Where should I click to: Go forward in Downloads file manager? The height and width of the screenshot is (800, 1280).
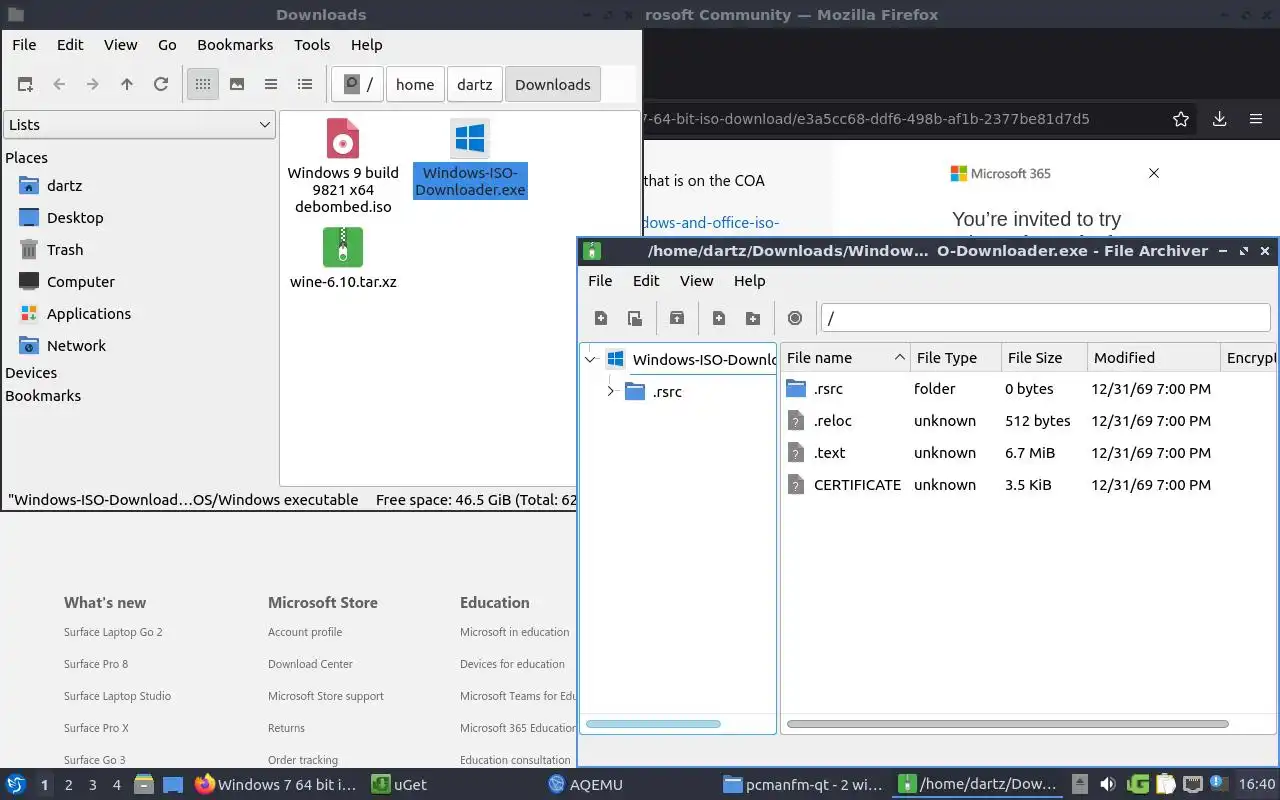93,85
